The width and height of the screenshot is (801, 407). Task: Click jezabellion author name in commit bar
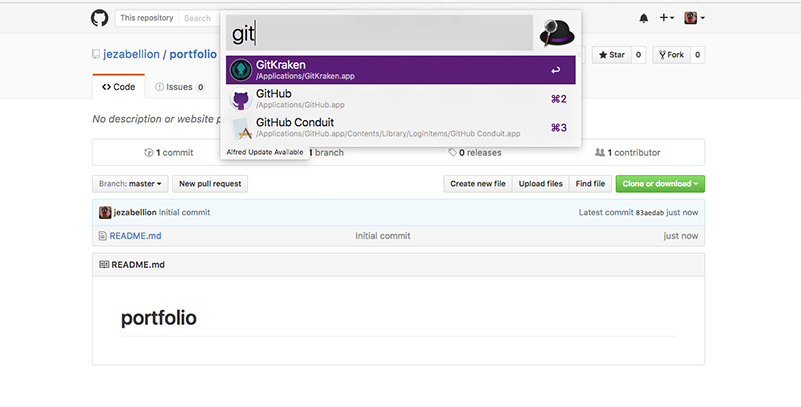[x=135, y=212]
